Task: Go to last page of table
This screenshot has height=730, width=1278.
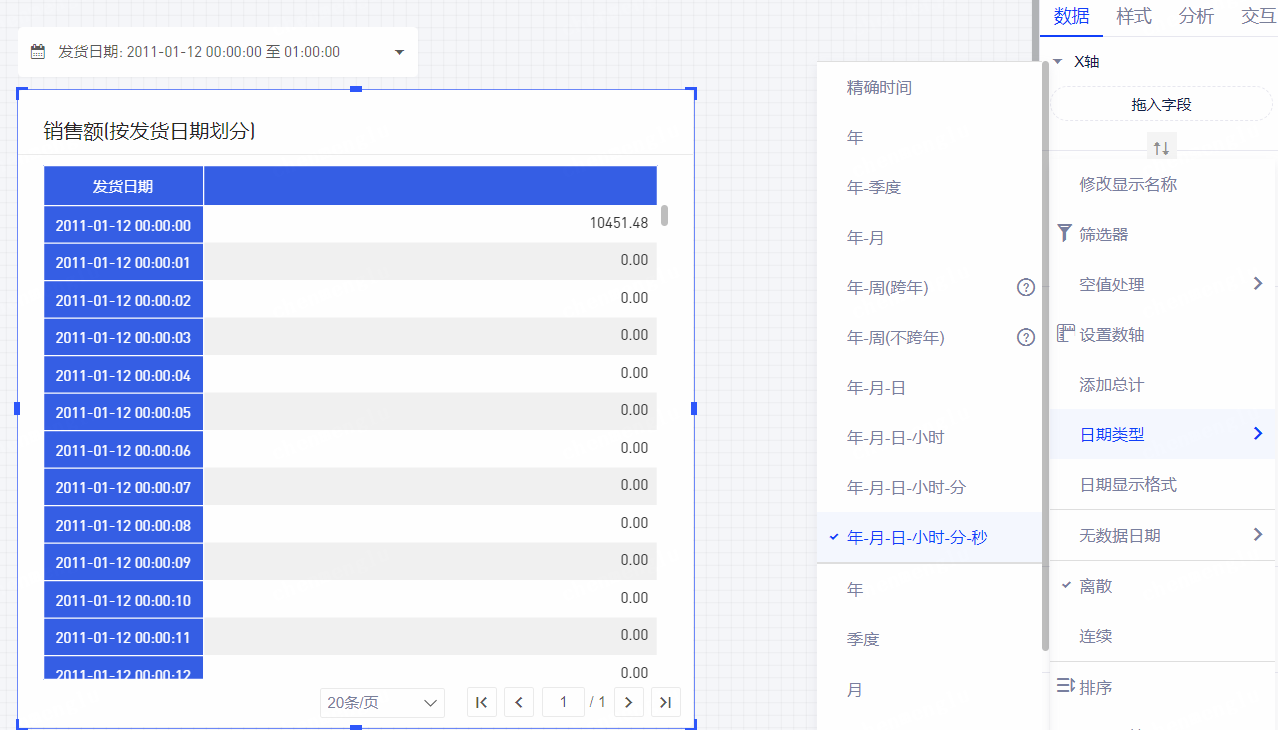Action: pos(665,702)
